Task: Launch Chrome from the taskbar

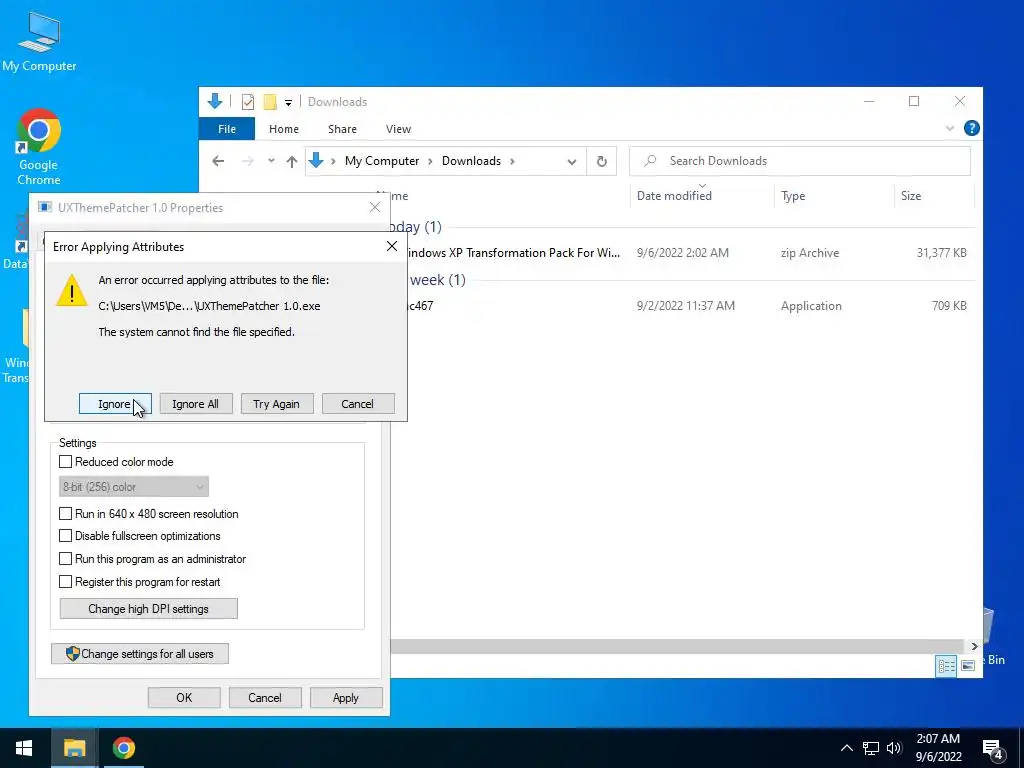Action: 123,748
